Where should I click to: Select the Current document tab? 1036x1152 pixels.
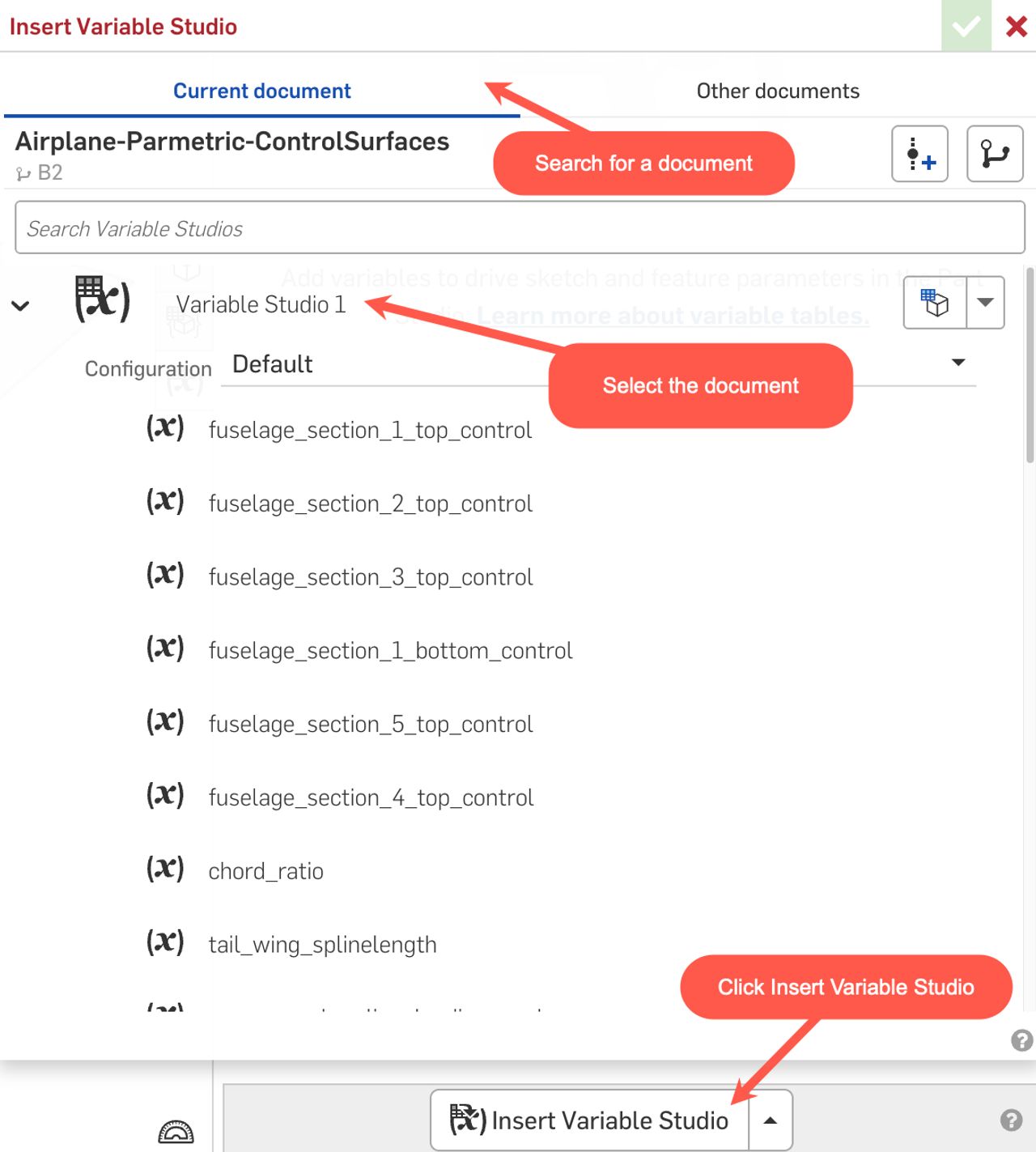[261, 91]
